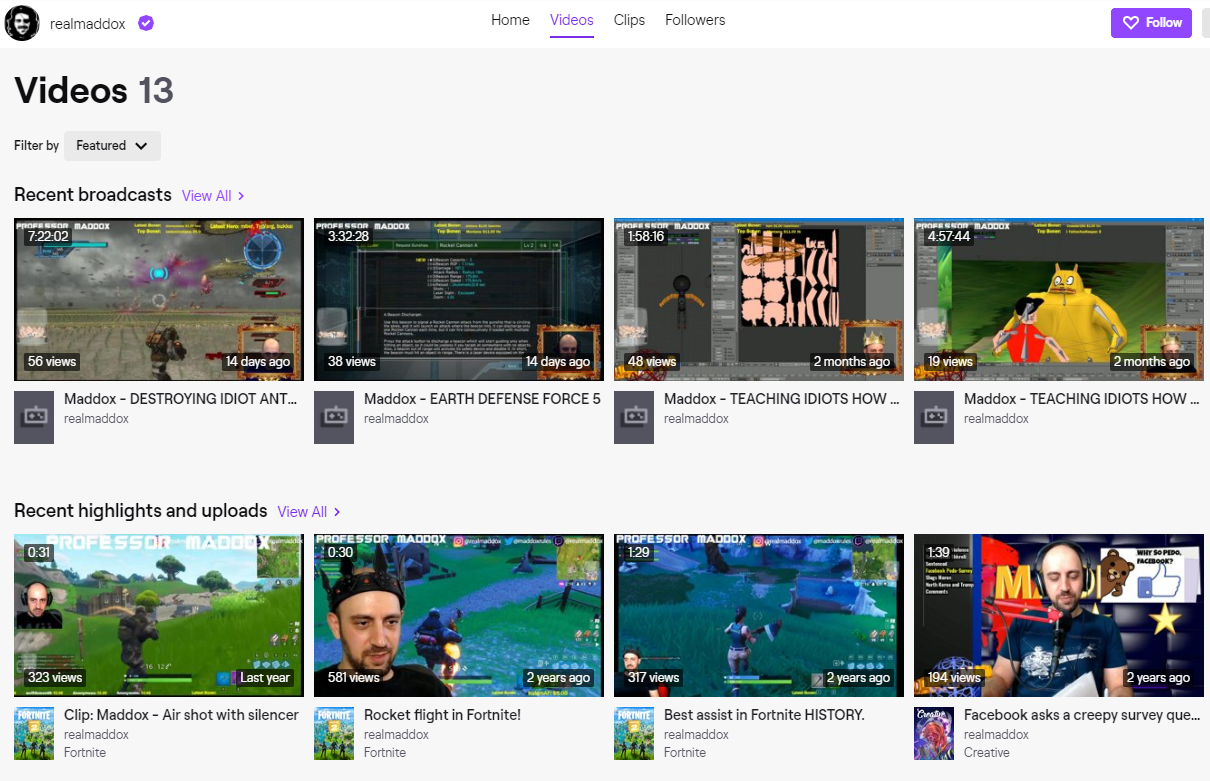Open title Maddox - DESTROYING IDIOT ANT…
The image size is (1210, 781).
(181, 399)
